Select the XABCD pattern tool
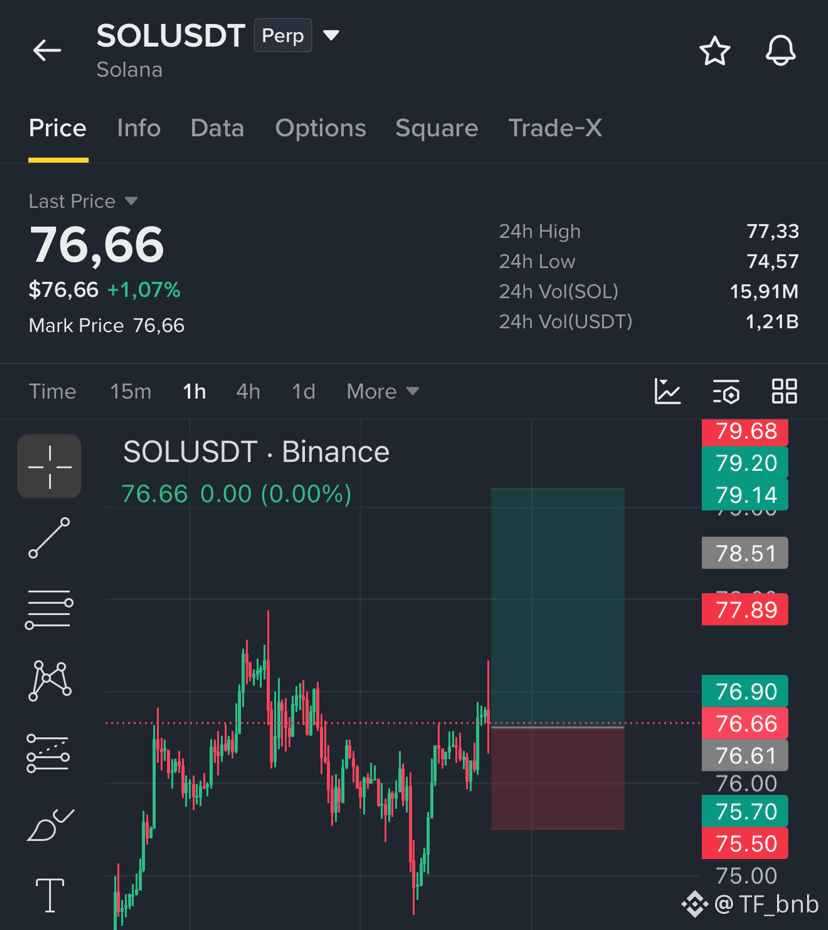The width and height of the screenshot is (828, 930). tap(50, 680)
